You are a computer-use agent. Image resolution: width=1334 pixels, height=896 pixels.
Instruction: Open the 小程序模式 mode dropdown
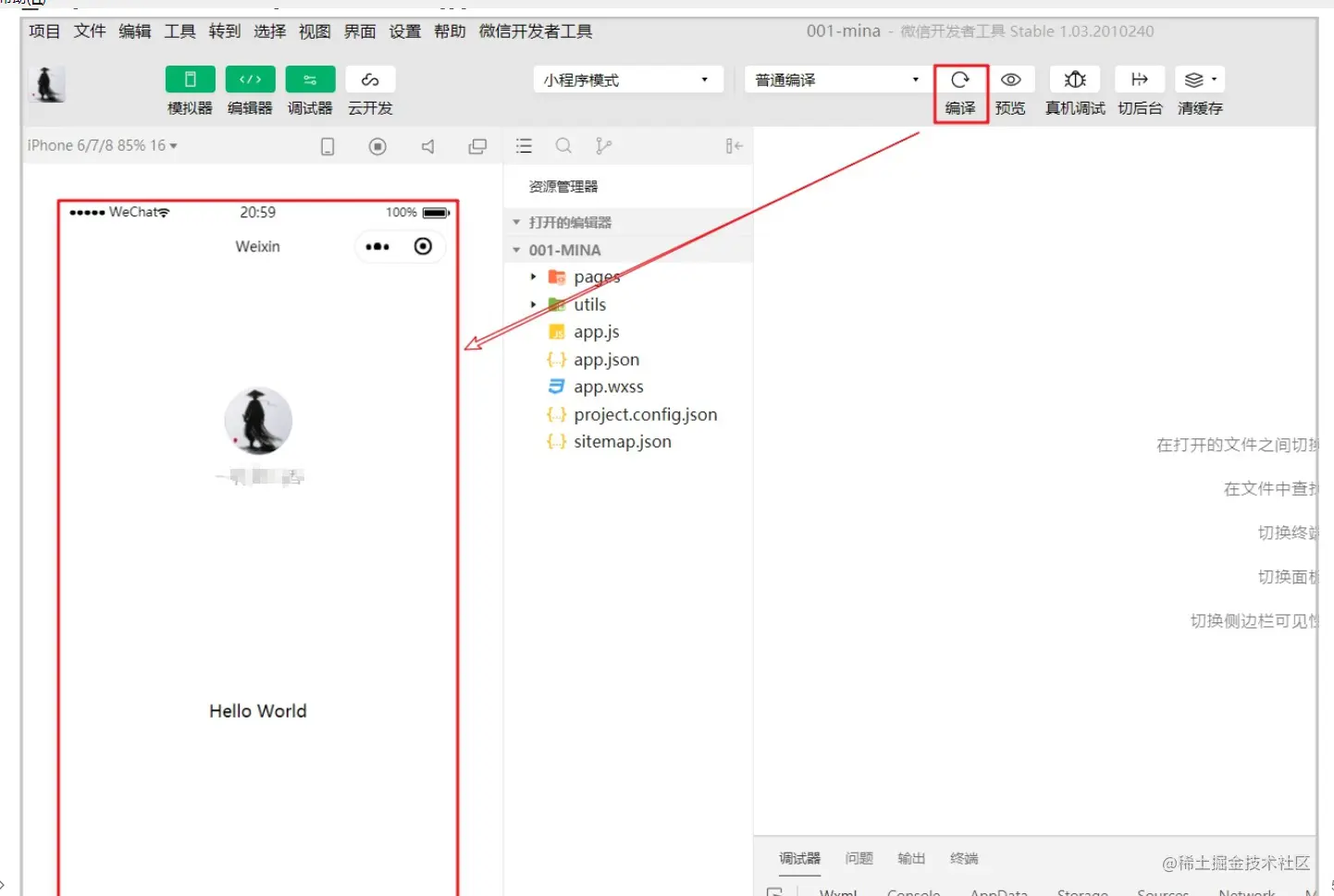click(x=628, y=80)
